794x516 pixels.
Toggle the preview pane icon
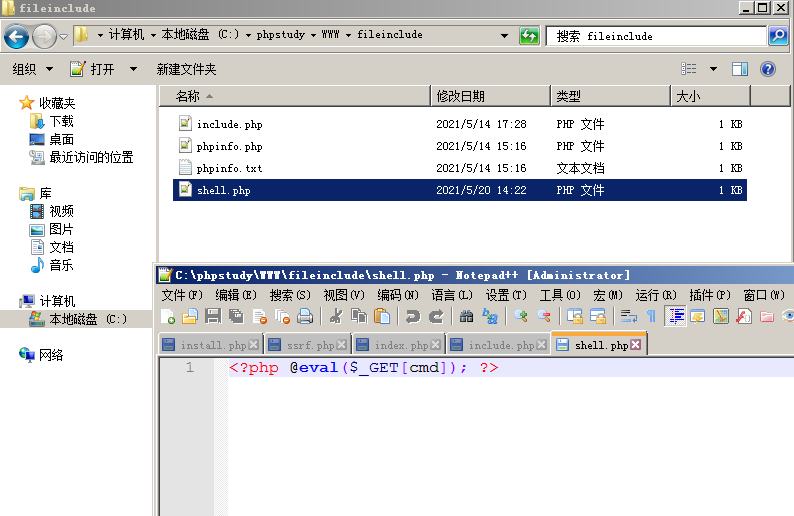(x=740, y=69)
